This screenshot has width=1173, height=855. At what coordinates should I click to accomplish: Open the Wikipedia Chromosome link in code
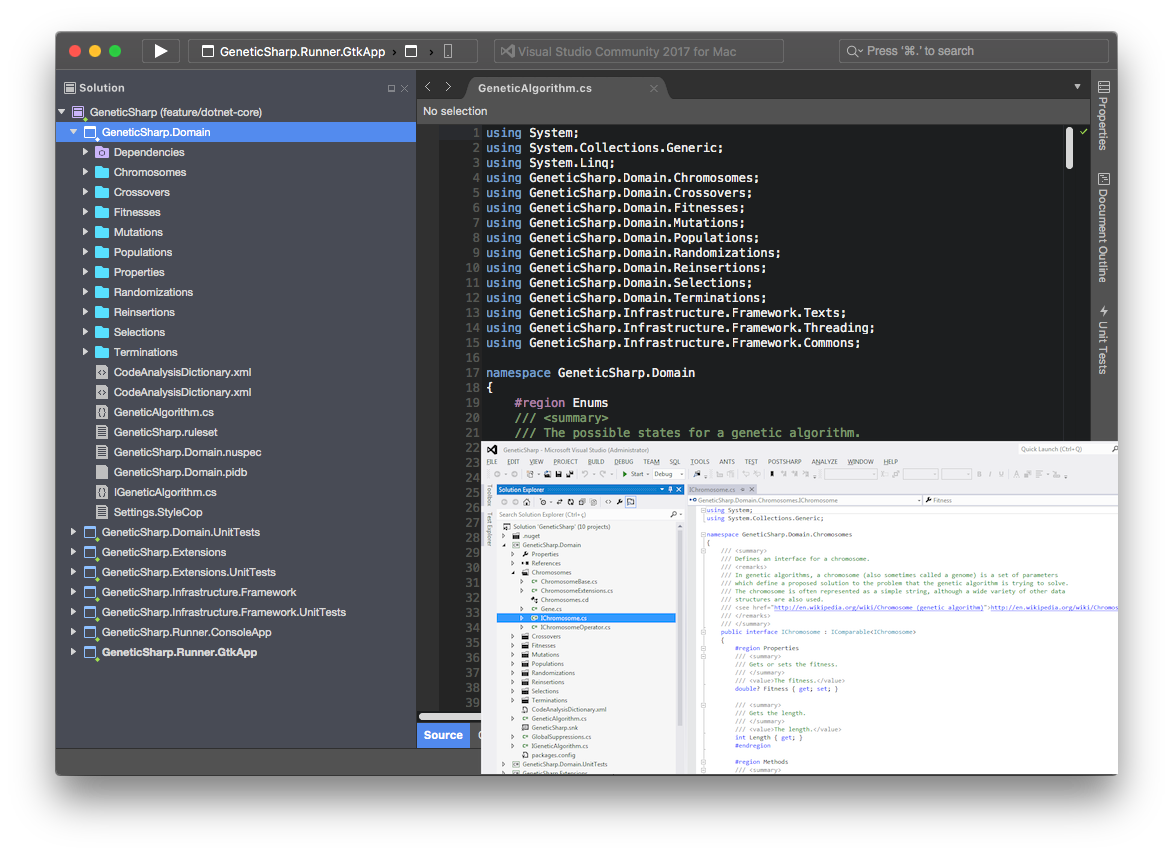click(878, 607)
